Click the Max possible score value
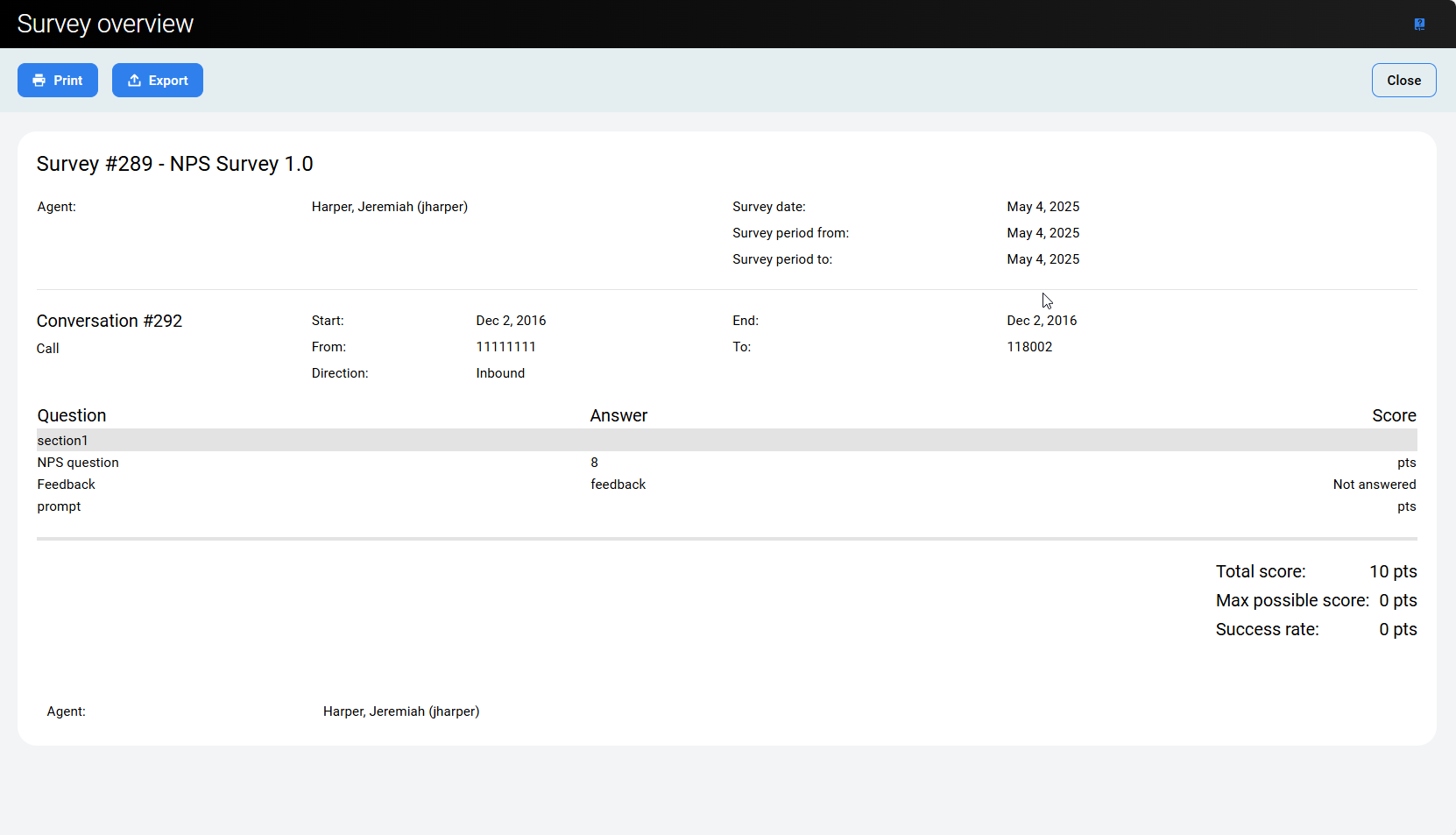1456x835 pixels. click(1397, 600)
